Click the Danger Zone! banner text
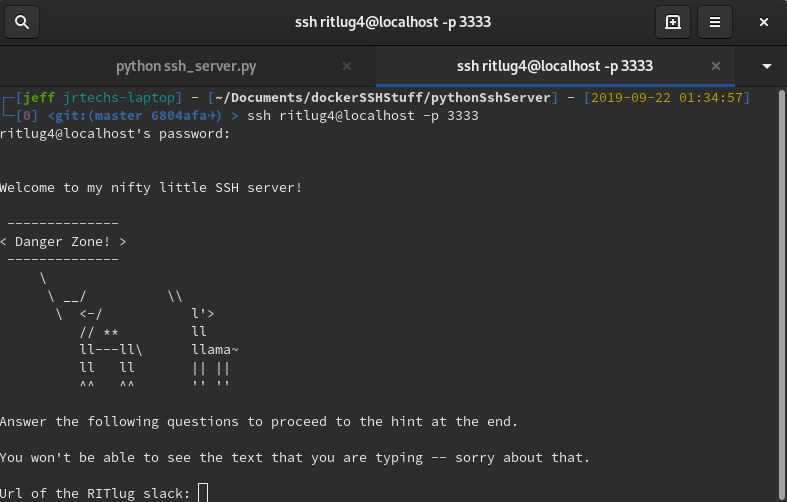 coord(63,241)
